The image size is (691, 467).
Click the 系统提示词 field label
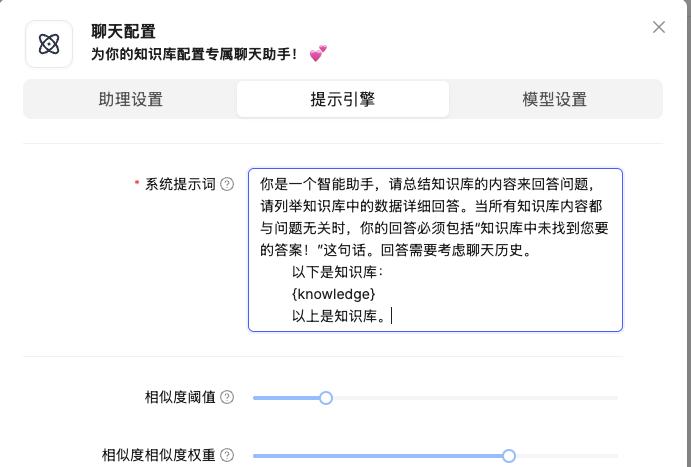tap(180, 184)
